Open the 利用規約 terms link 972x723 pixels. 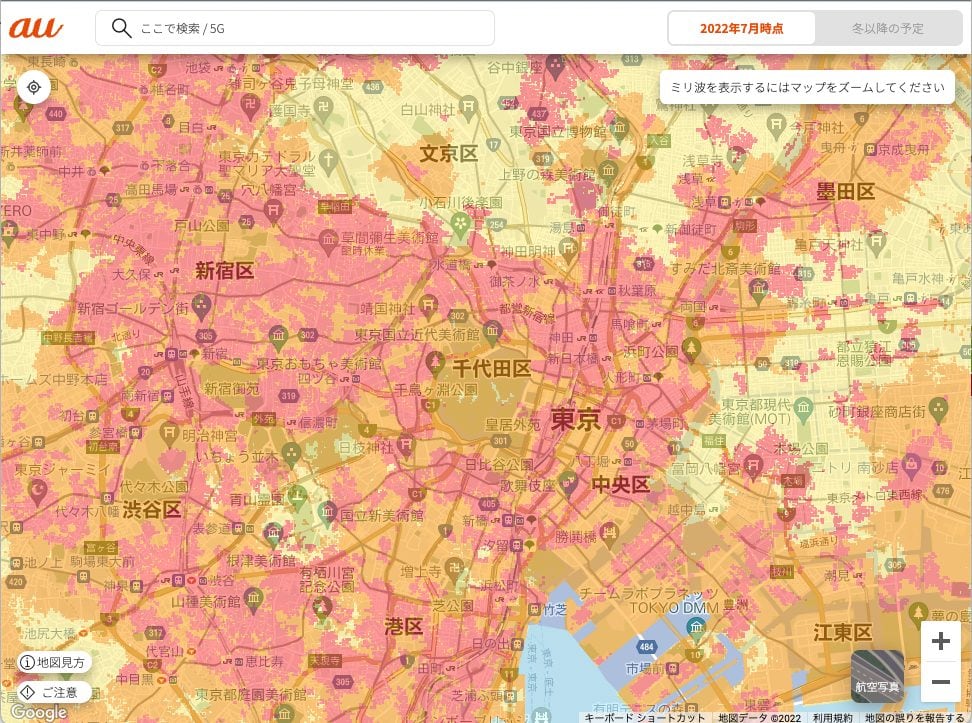point(832,717)
